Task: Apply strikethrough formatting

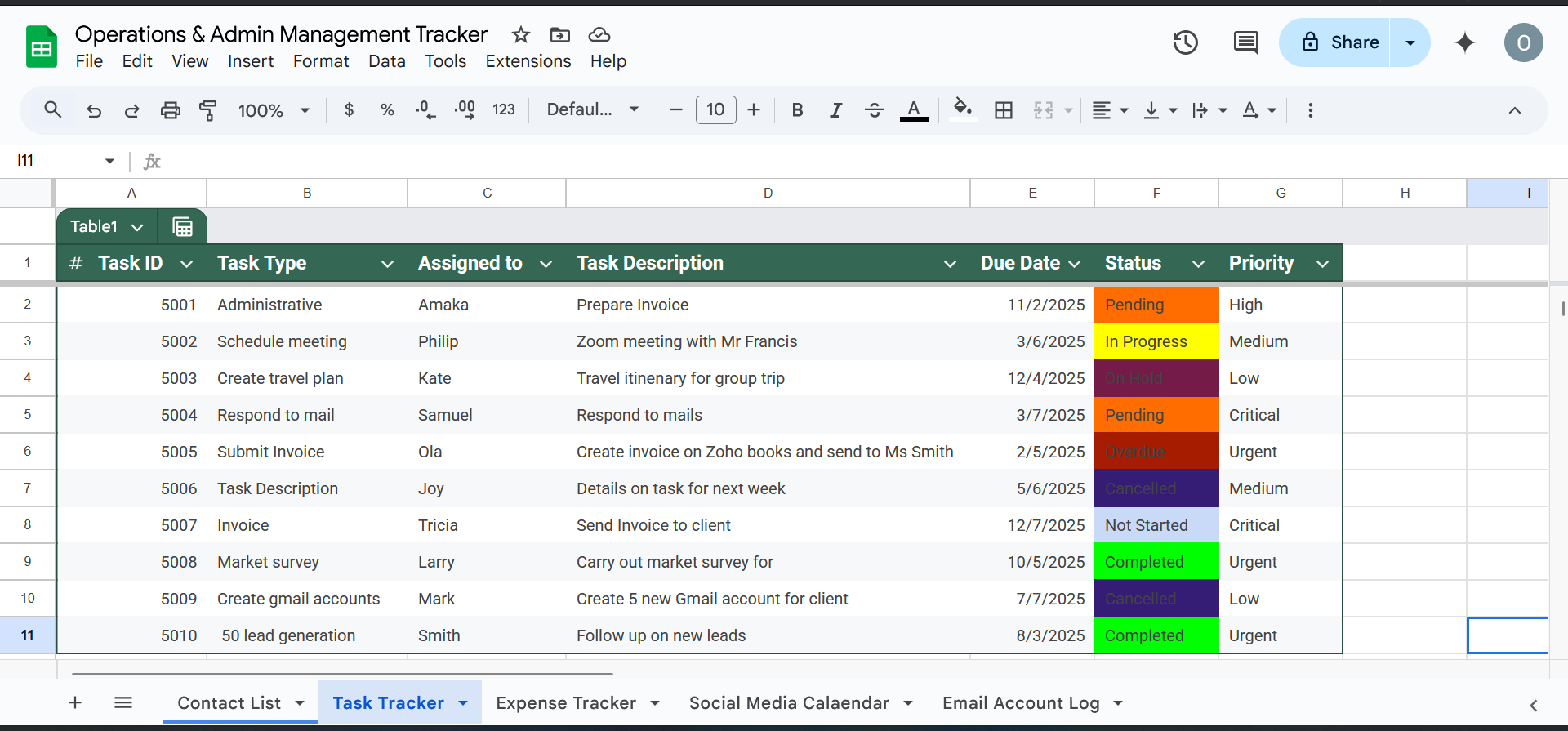Action: pyautogui.click(x=875, y=110)
